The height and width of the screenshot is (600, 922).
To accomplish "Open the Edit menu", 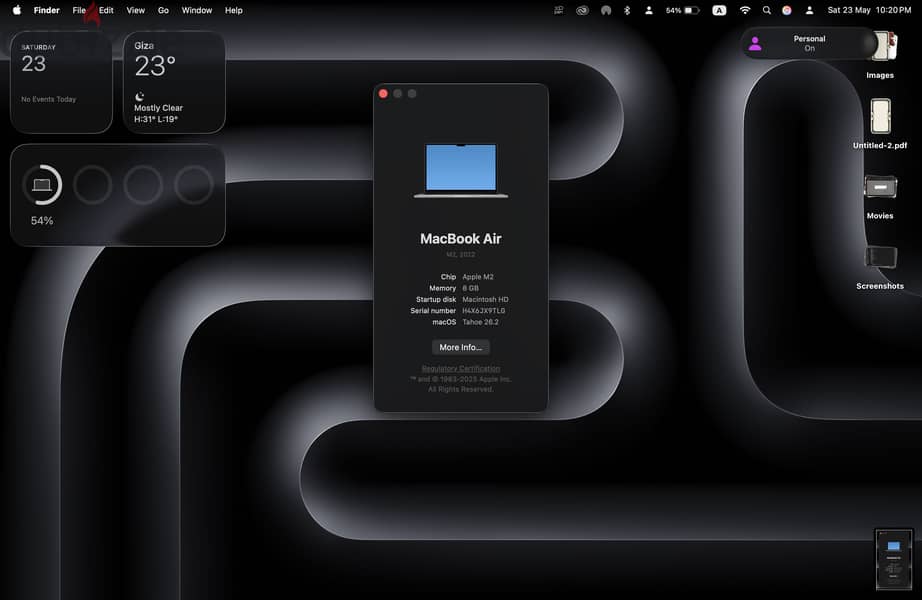I will [x=106, y=10].
